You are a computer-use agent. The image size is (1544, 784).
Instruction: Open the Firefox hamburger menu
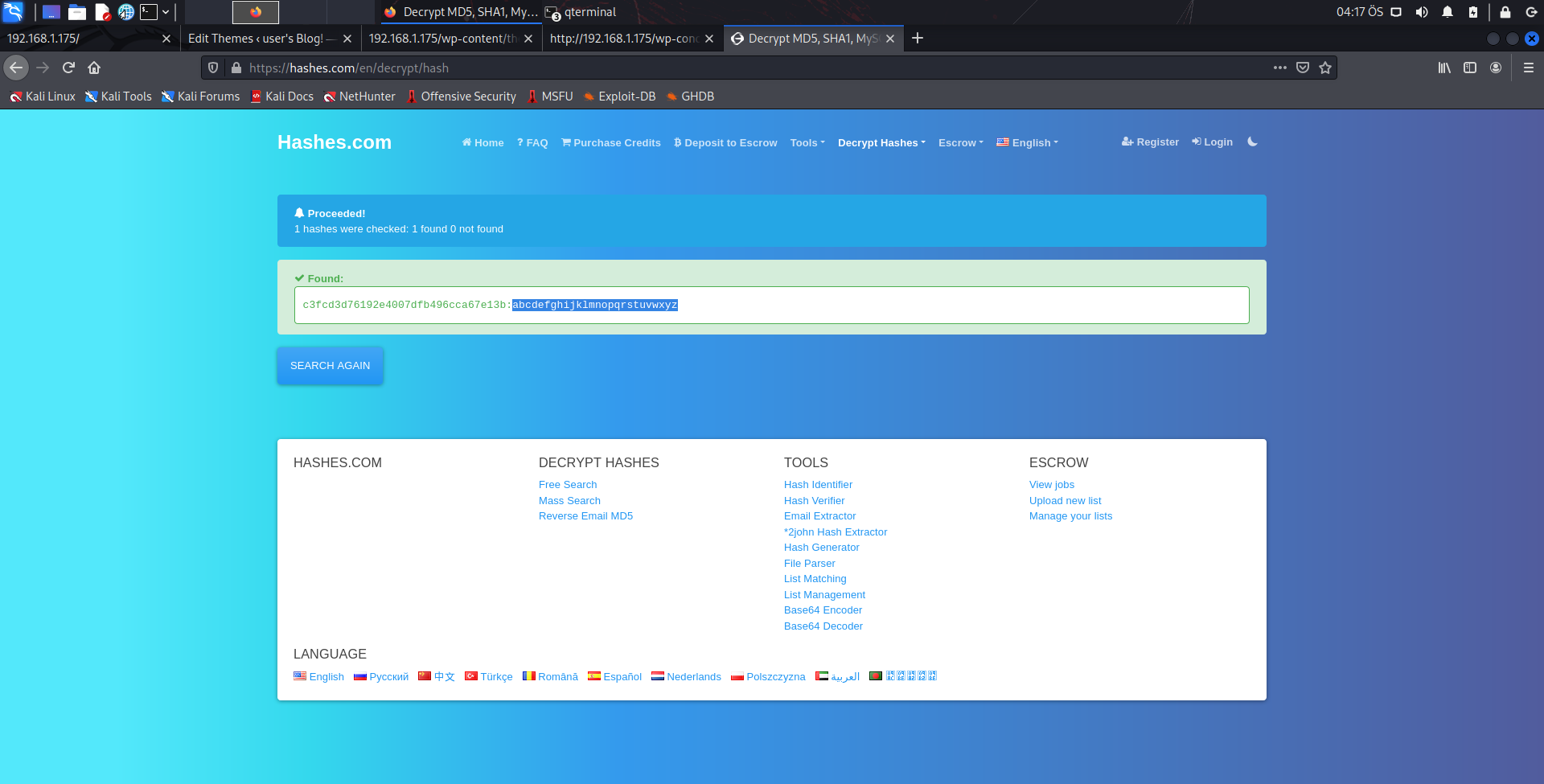click(1529, 68)
